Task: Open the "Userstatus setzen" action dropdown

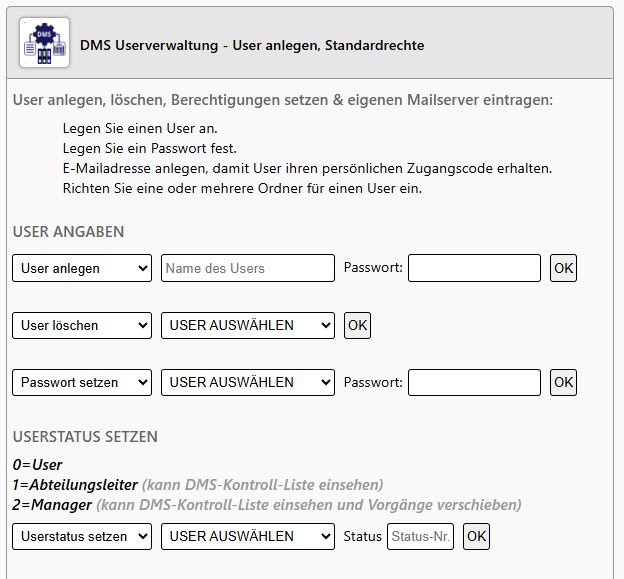Action: [82, 536]
